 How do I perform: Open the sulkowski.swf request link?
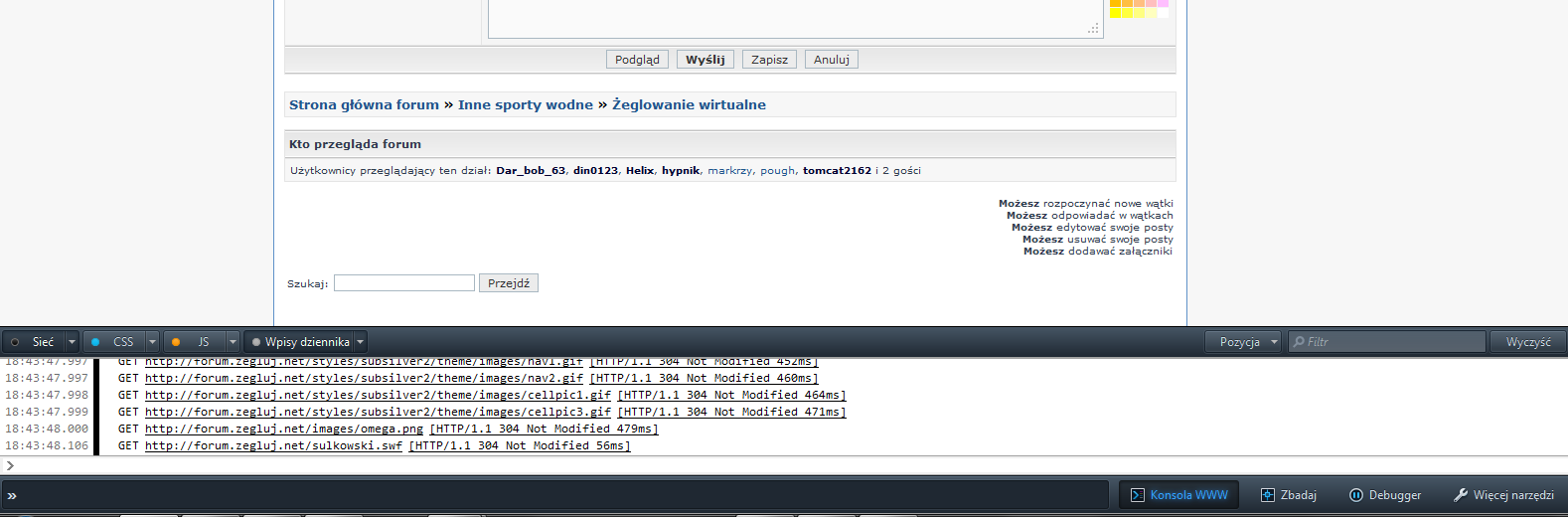273,445
